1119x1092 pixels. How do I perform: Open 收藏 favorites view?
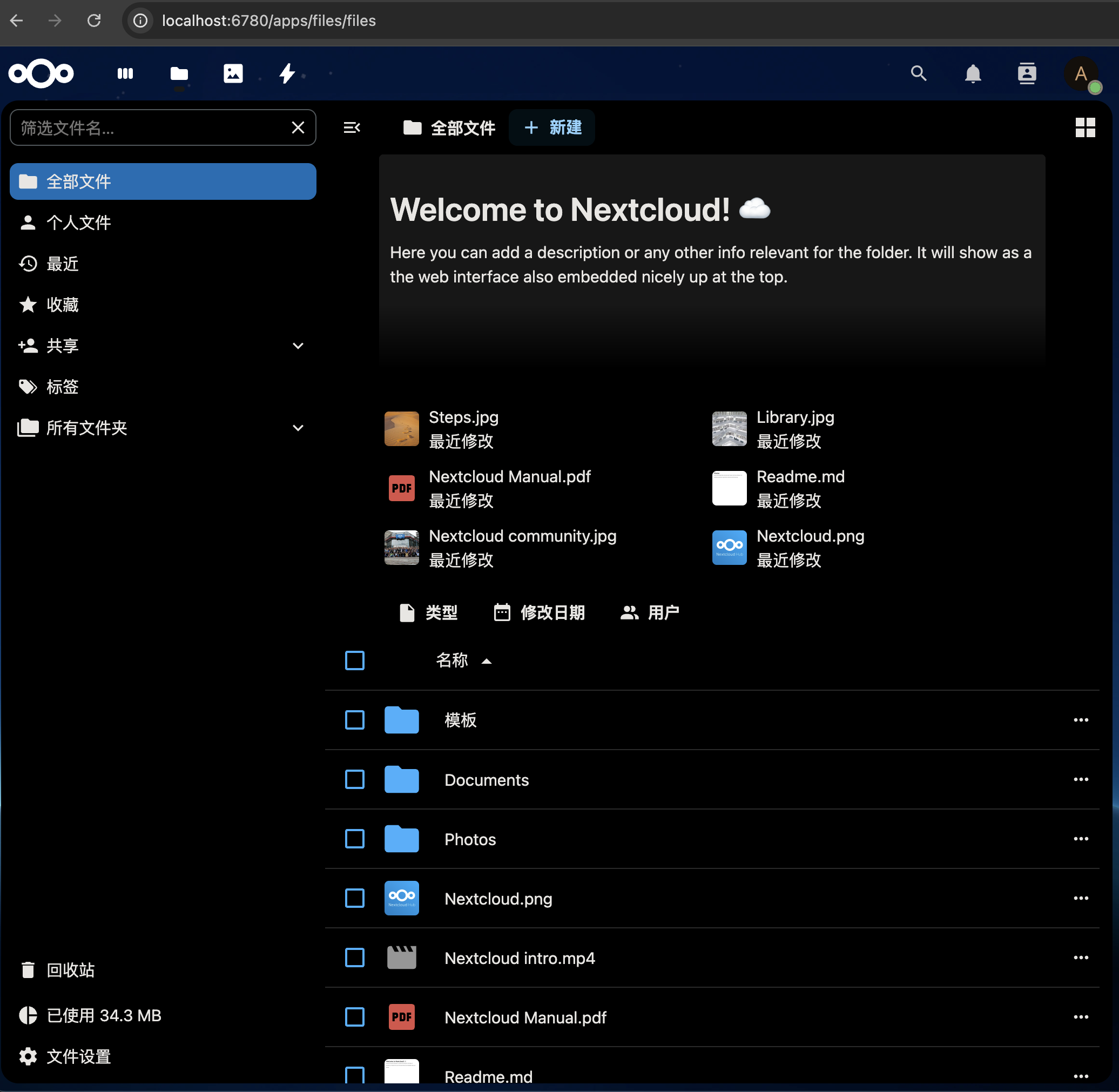click(x=163, y=305)
